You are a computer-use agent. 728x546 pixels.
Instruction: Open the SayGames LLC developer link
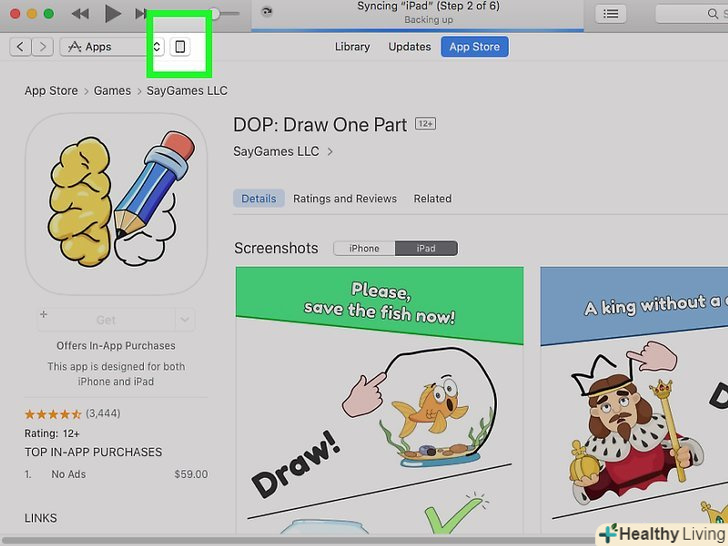point(276,151)
